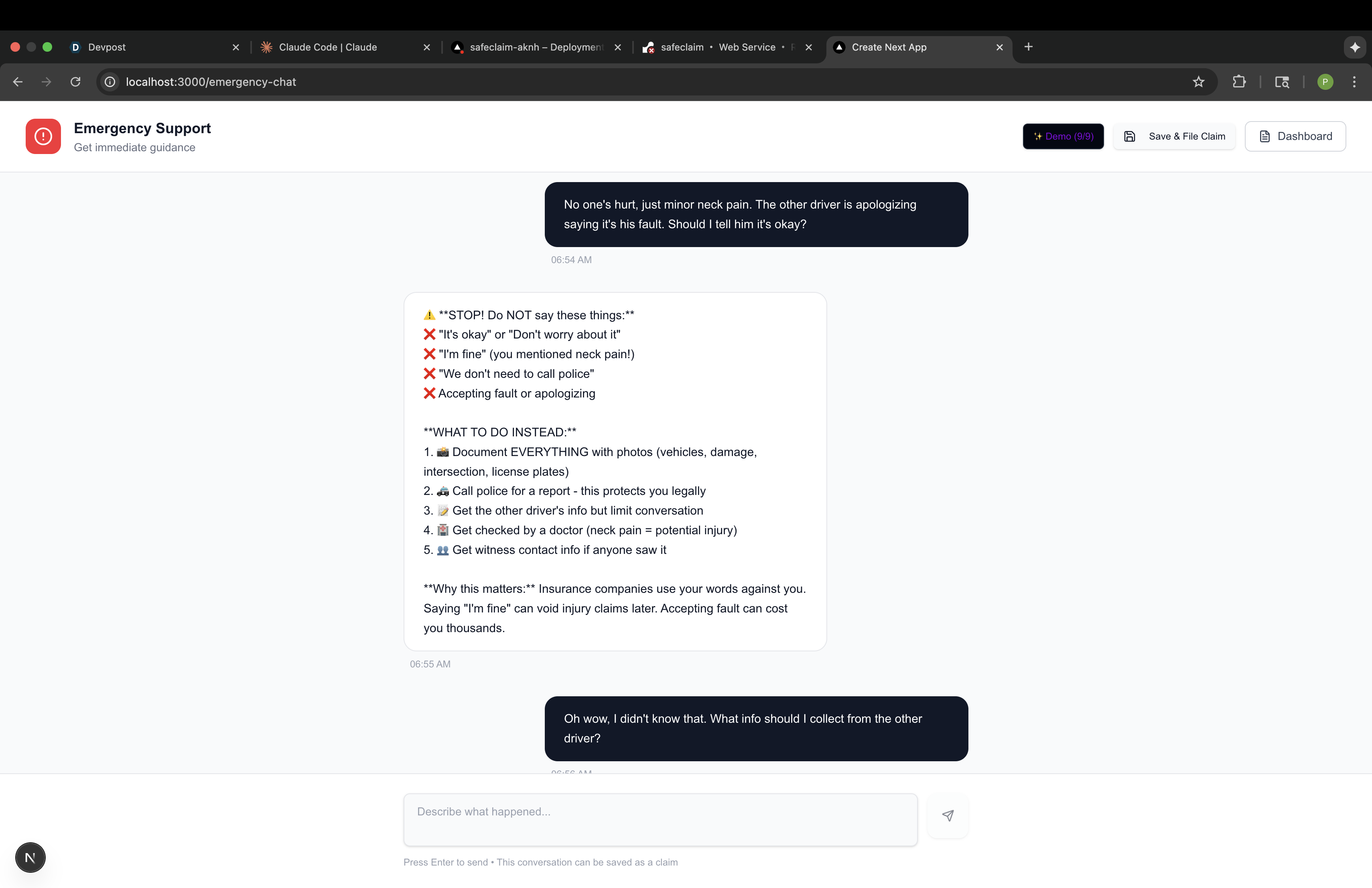Open Chrome three-dot menu
1372x888 pixels.
(x=1354, y=82)
